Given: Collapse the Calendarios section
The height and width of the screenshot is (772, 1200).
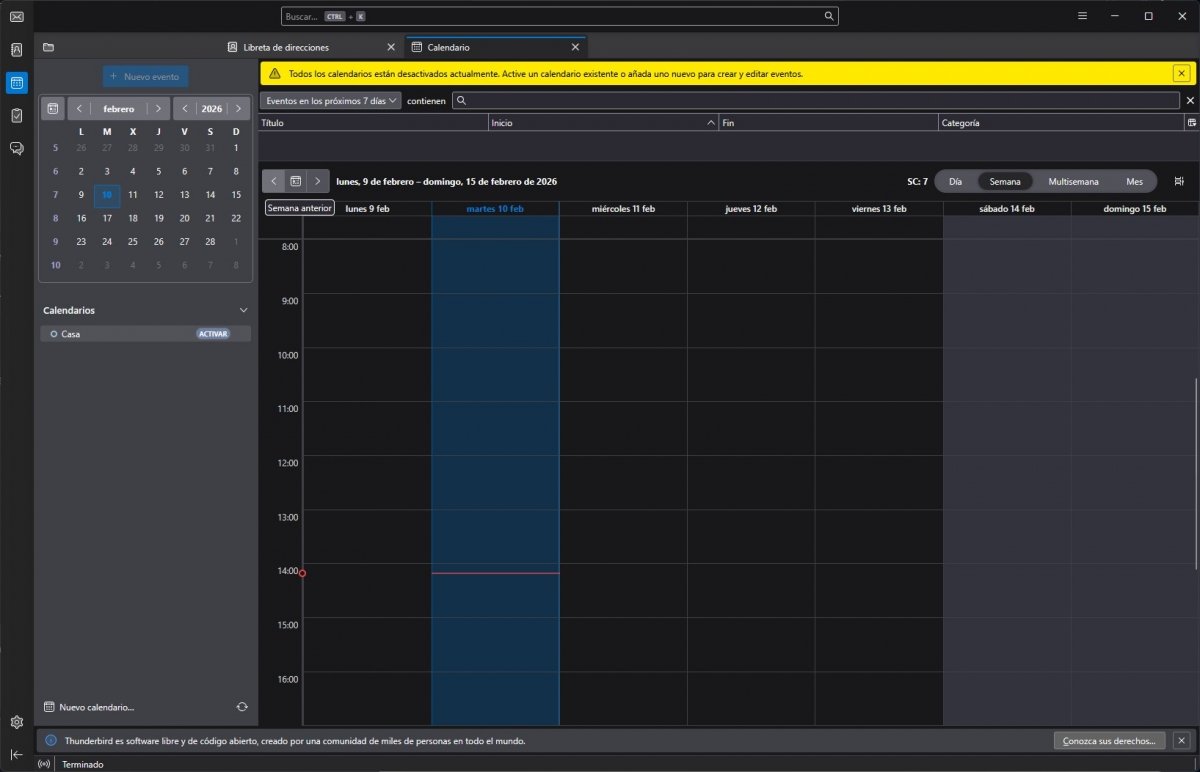Looking at the screenshot, I should pyautogui.click(x=243, y=310).
